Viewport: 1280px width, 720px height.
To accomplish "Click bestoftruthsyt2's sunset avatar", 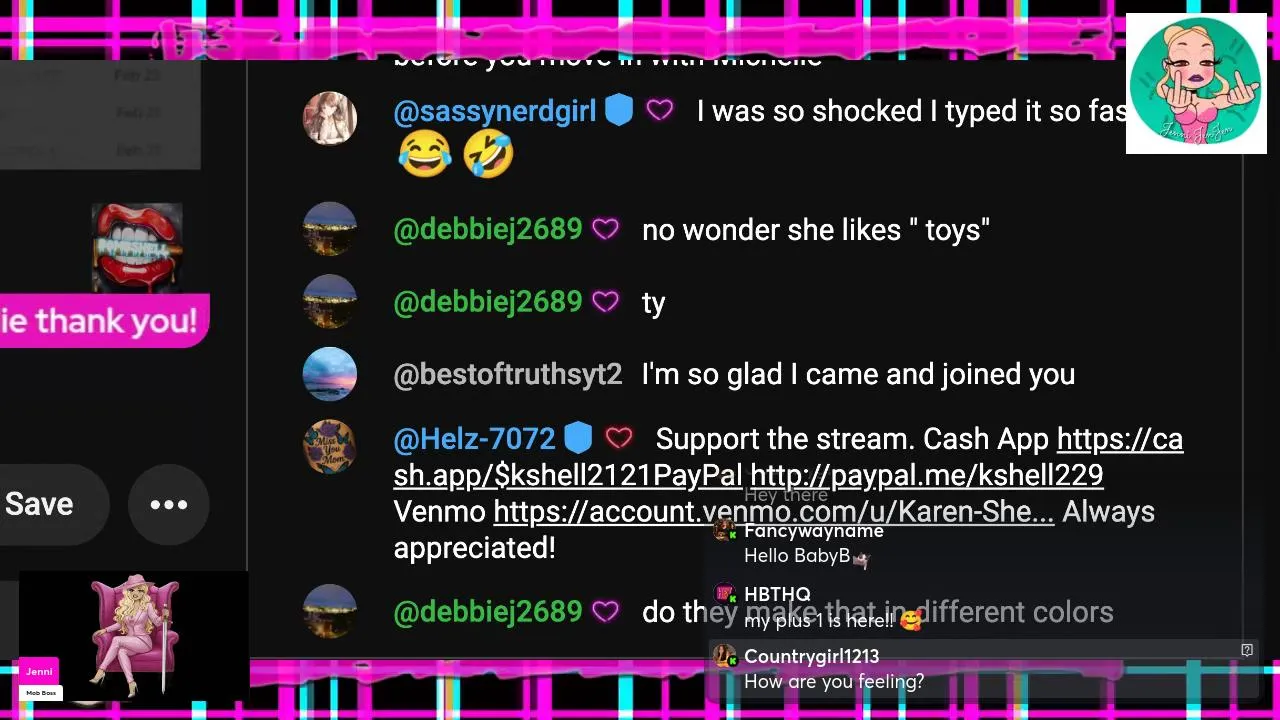I will [x=330, y=374].
